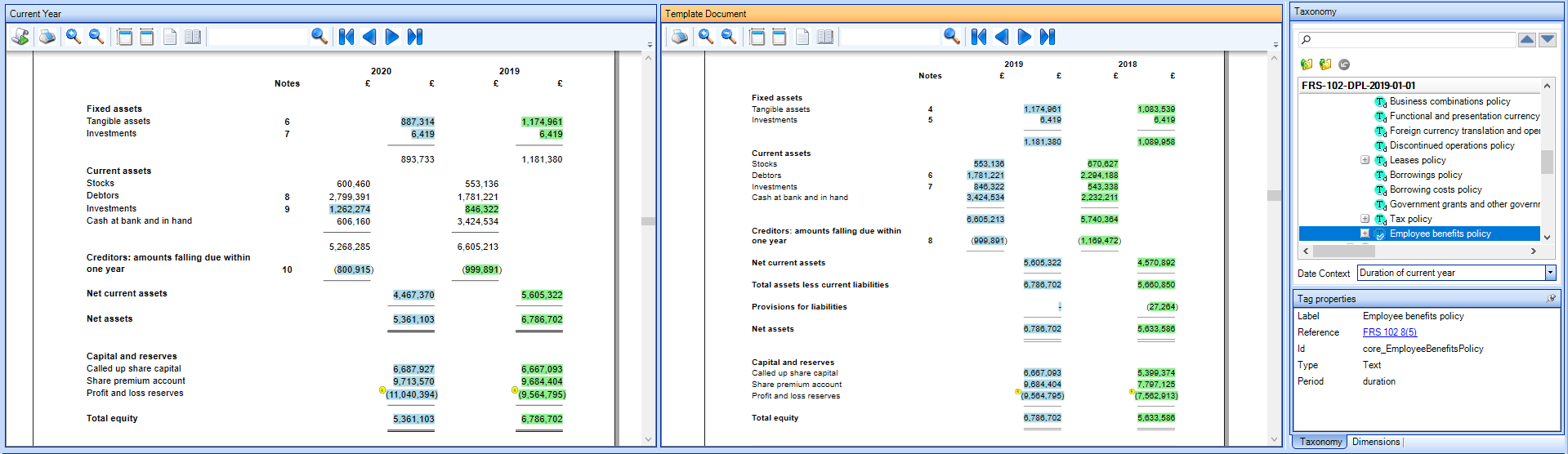
Task: Click first green folder icon in Taxonomy
Action: pos(1307,65)
